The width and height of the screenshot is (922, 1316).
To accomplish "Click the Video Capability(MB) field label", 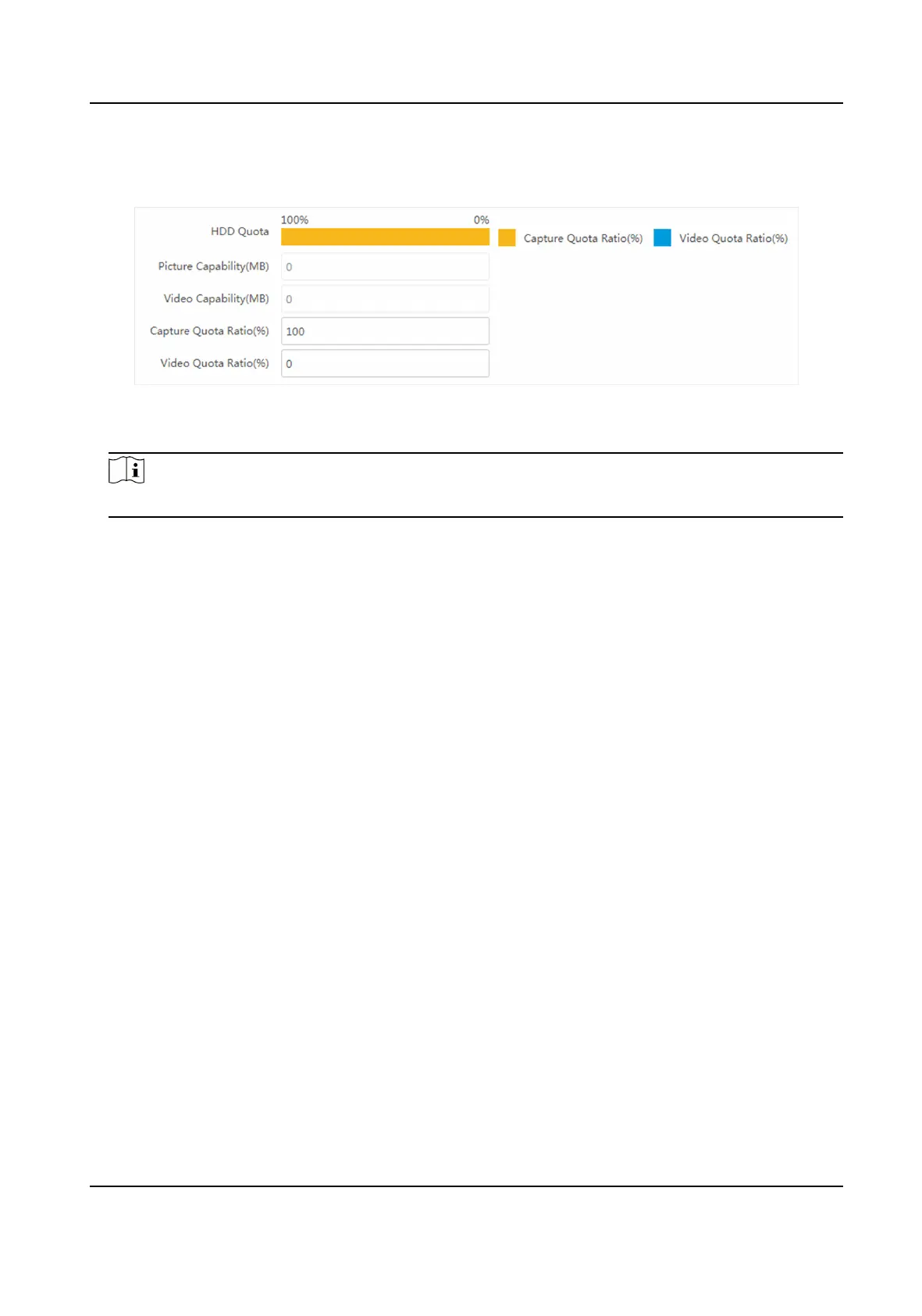I will pos(216,299).
